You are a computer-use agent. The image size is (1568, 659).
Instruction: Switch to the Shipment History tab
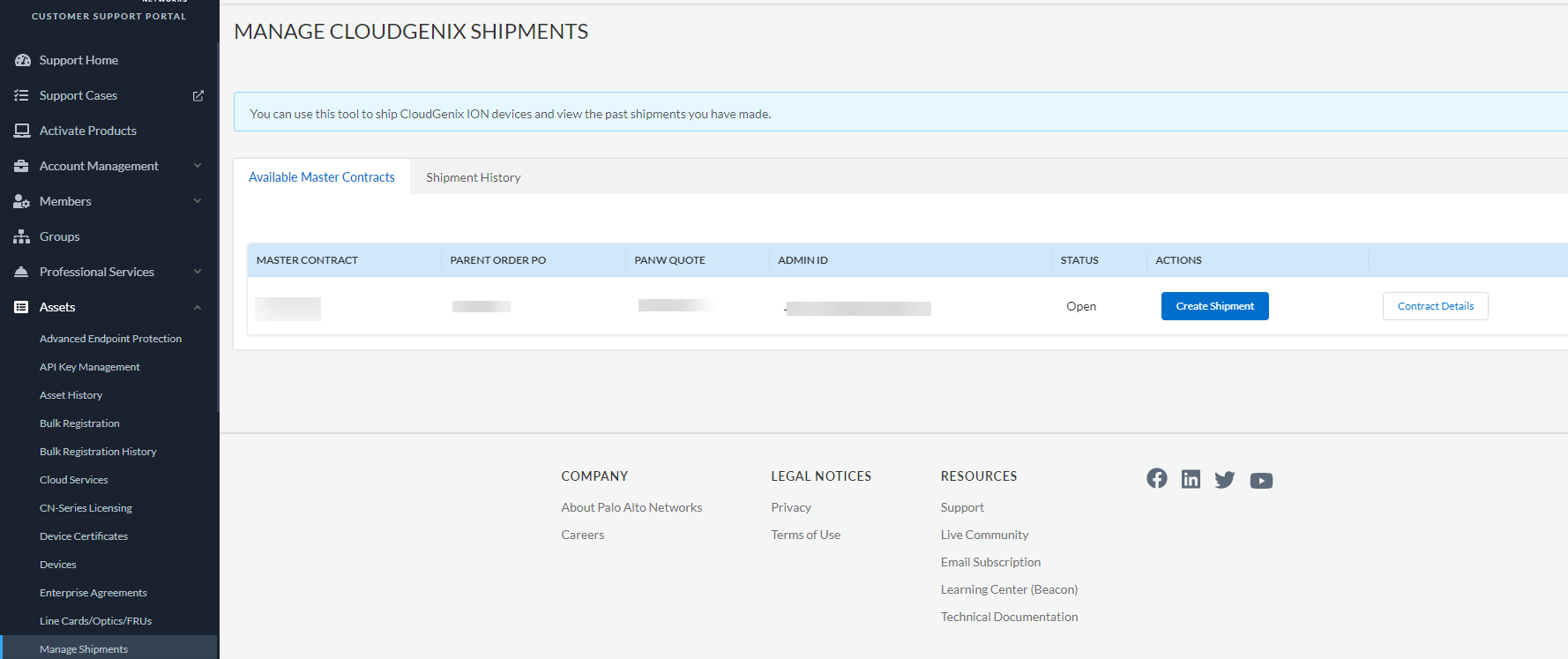pyautogui.click(x=474, y=177)
